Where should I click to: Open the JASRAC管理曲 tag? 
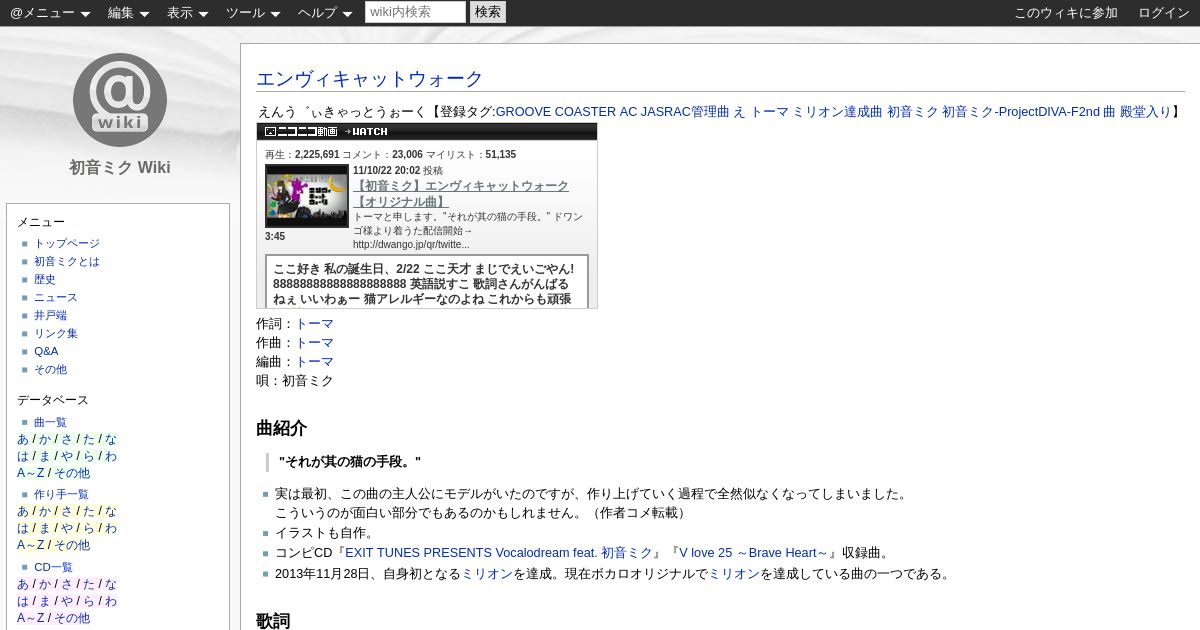tap(685, 112)
